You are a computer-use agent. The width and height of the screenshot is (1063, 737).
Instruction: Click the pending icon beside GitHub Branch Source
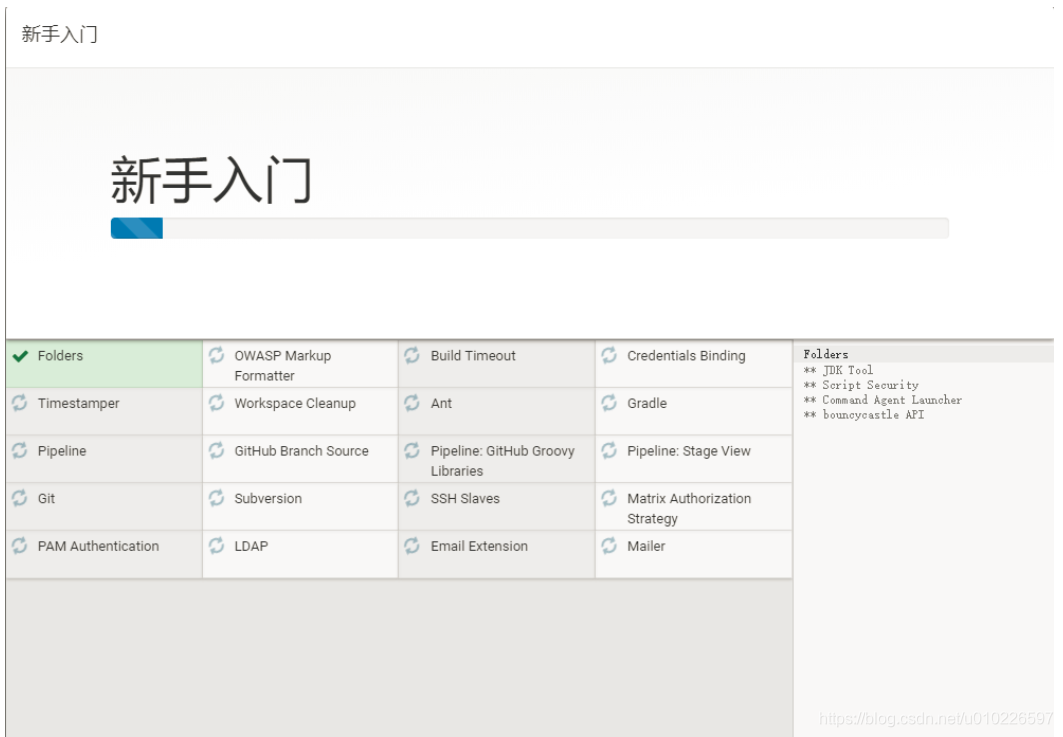[216, 450]
